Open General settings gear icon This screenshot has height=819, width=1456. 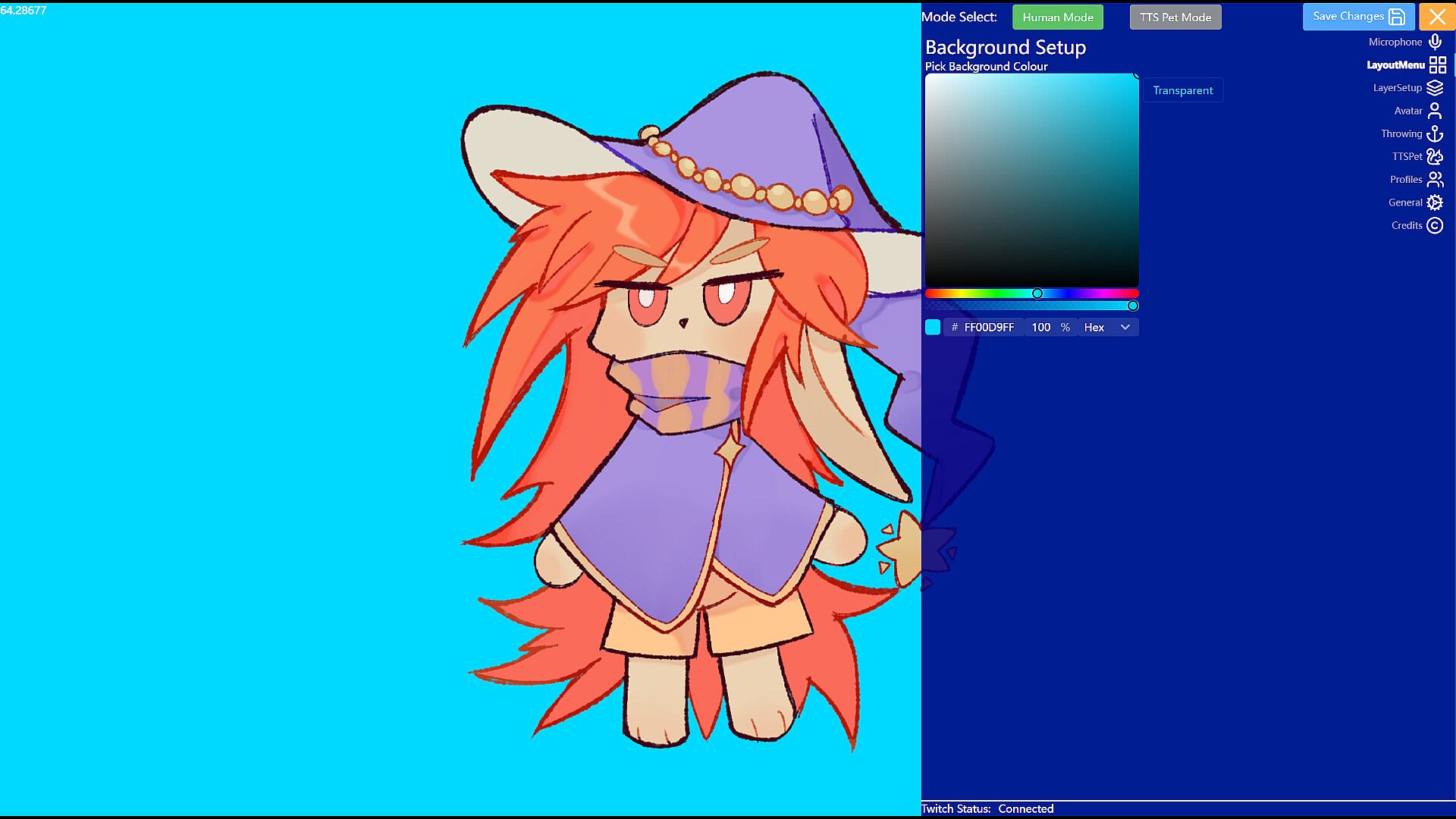1435,202
